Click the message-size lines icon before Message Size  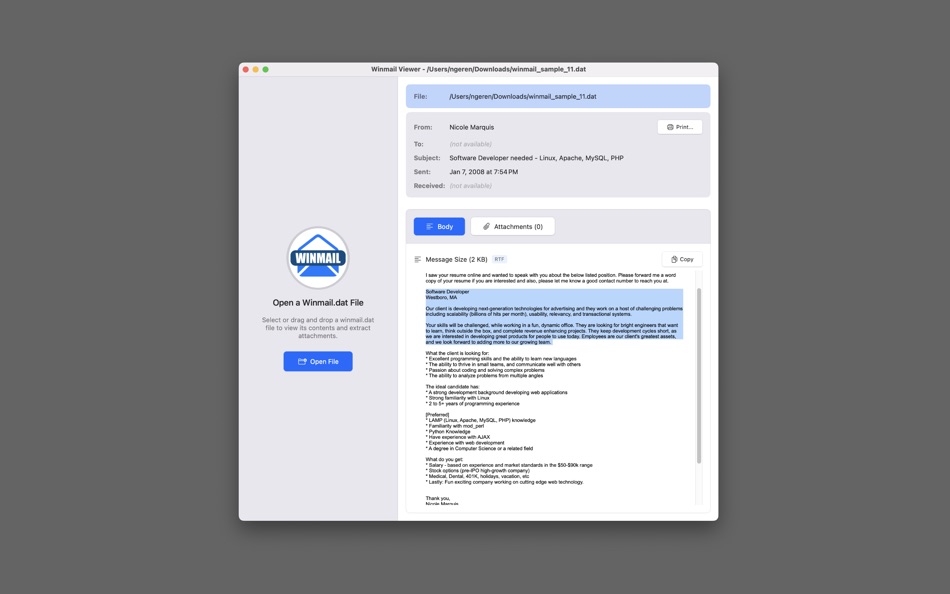(418, 259)
